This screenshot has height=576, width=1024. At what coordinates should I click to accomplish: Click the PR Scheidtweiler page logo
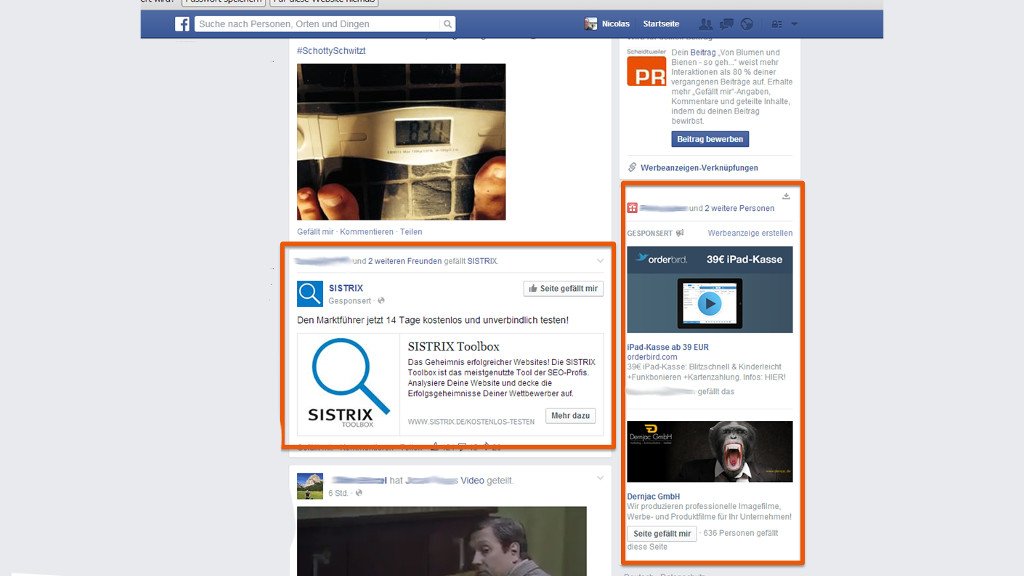646,71
